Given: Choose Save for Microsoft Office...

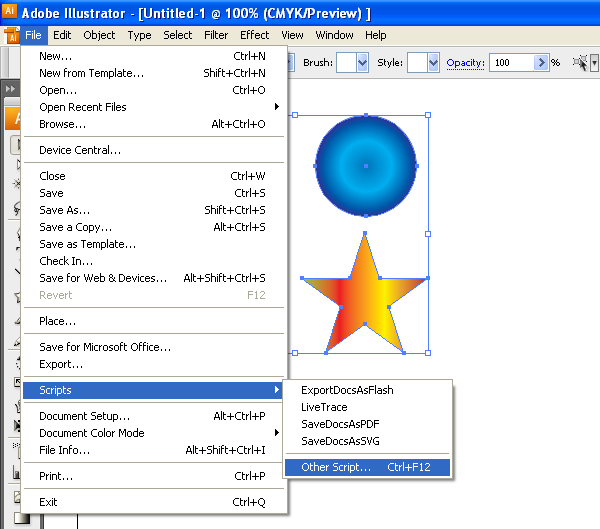Looking at the screenshot, I should (x=153, y=347).
